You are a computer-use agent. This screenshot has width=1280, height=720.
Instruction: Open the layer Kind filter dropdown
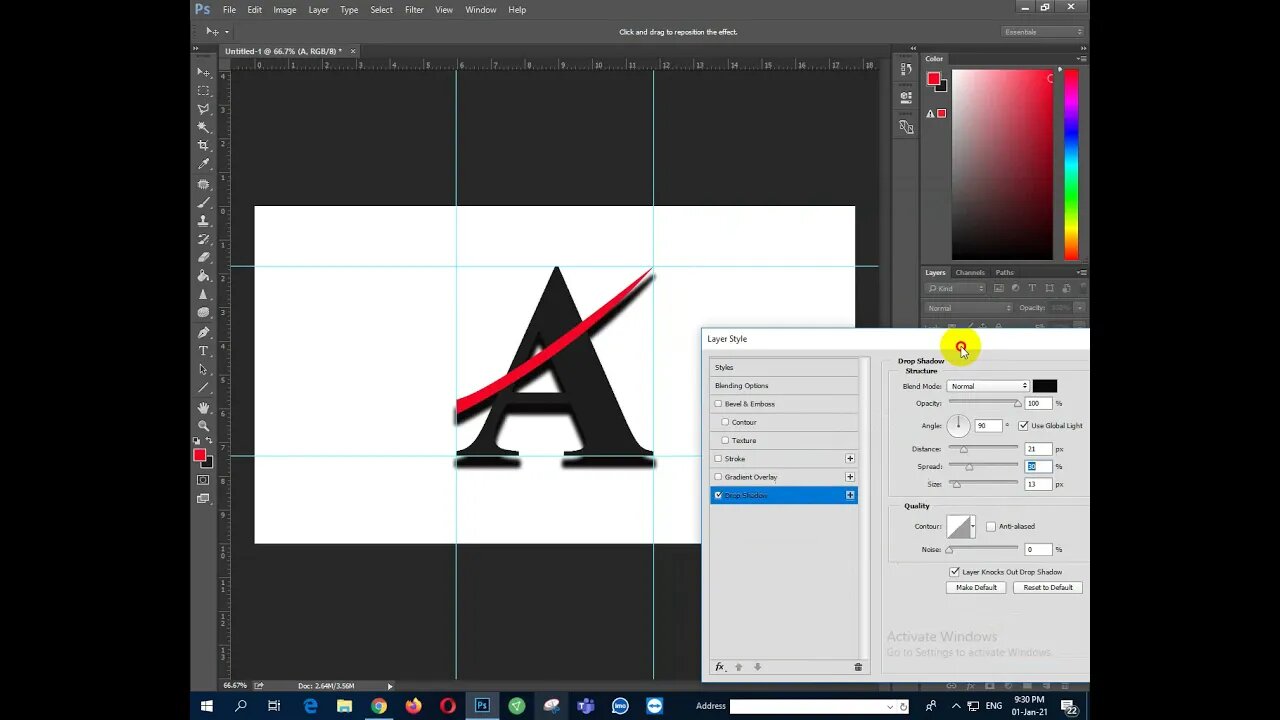(x=956, y=289)
